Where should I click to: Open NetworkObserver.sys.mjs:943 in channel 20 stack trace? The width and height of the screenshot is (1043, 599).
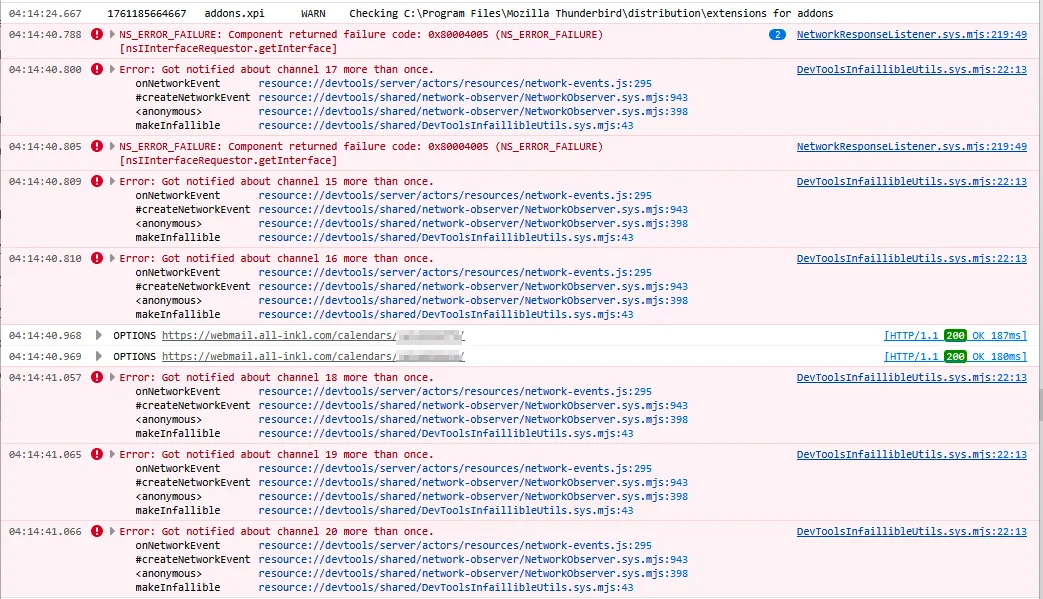pyautogui.click(x=473, y=559)
